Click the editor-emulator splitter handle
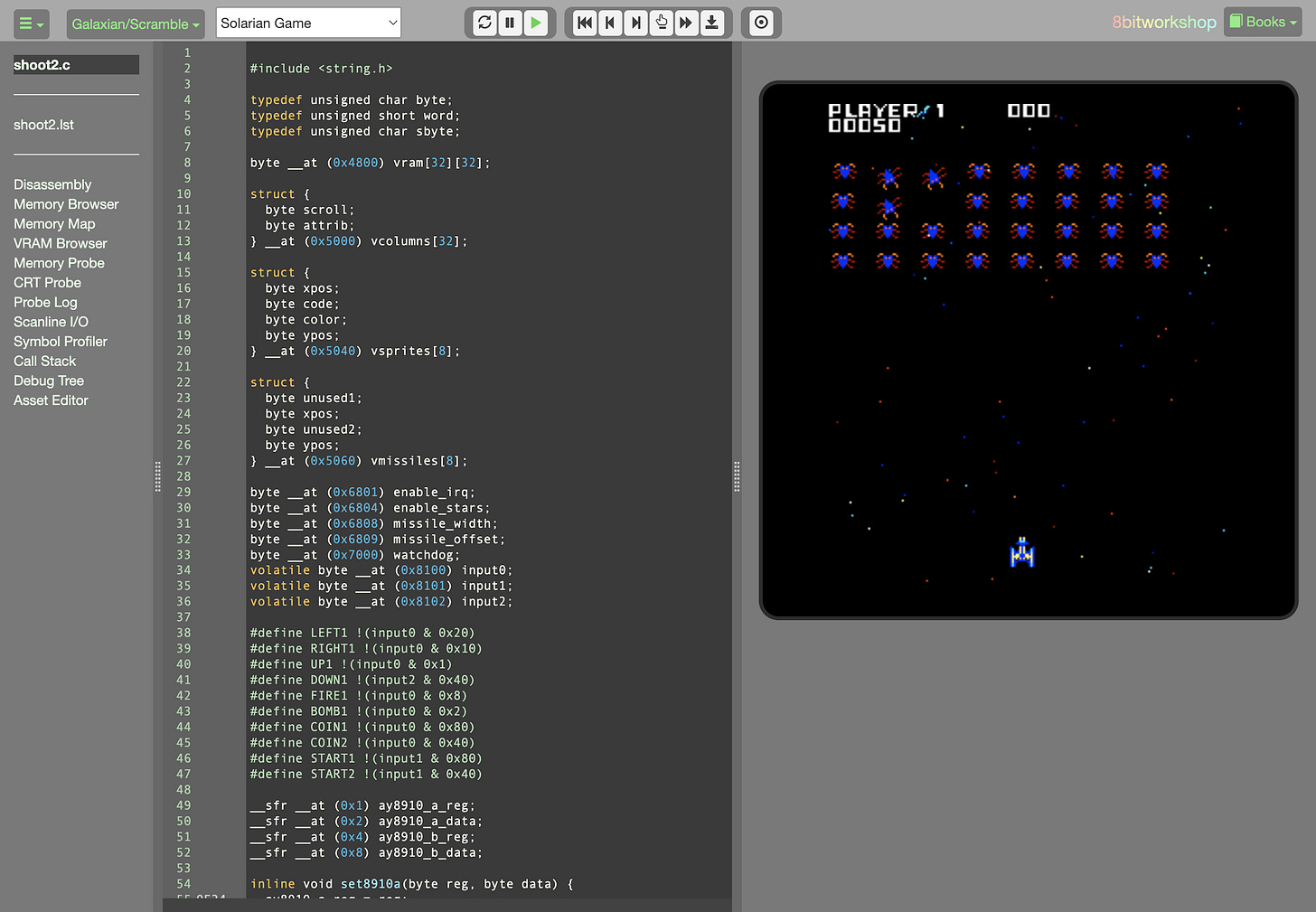 tap(737, 476)
